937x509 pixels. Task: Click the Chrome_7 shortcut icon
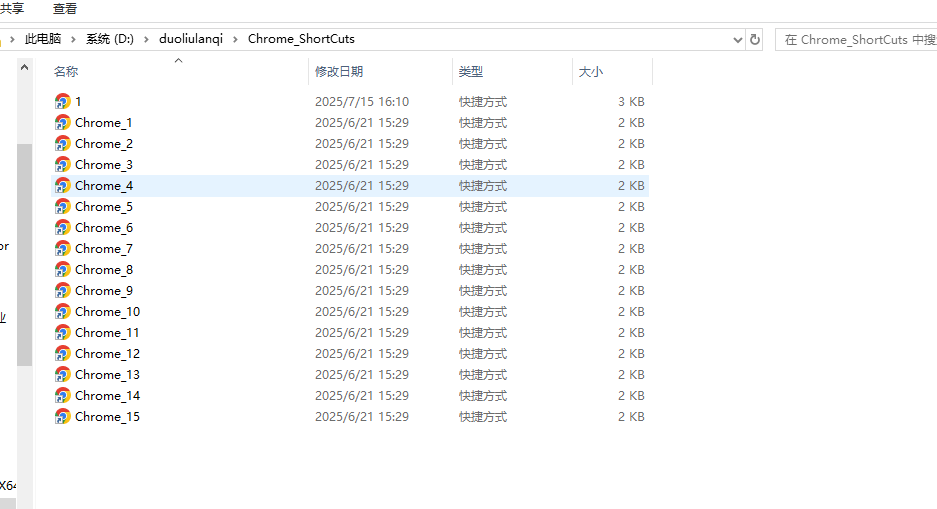pos(63,249)
